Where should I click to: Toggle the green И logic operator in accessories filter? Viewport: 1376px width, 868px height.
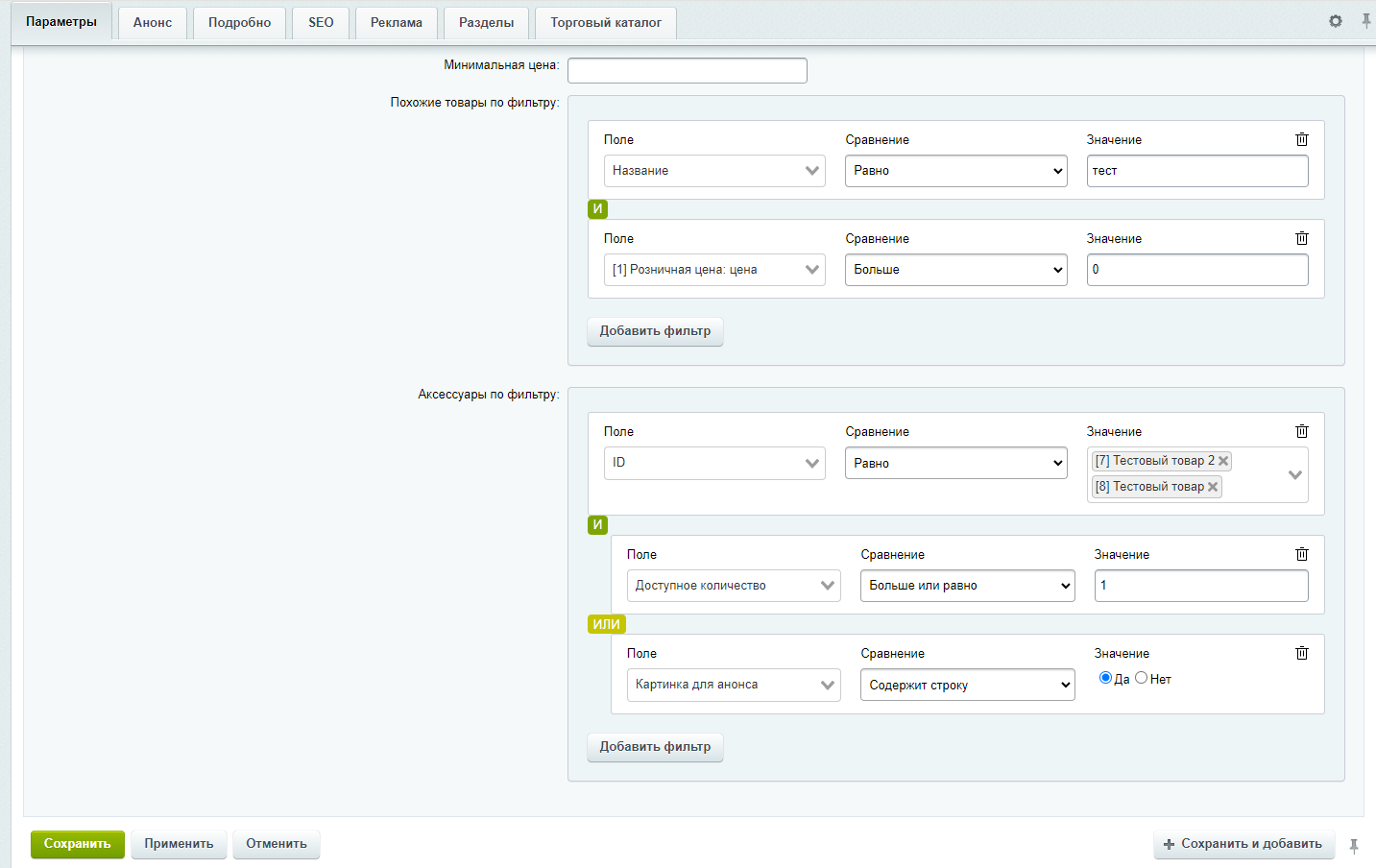[x=597, y=524]
